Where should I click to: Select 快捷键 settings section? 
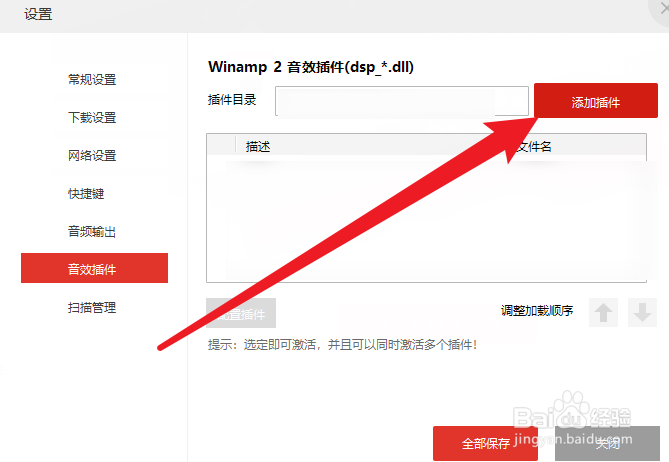[86, 193]
